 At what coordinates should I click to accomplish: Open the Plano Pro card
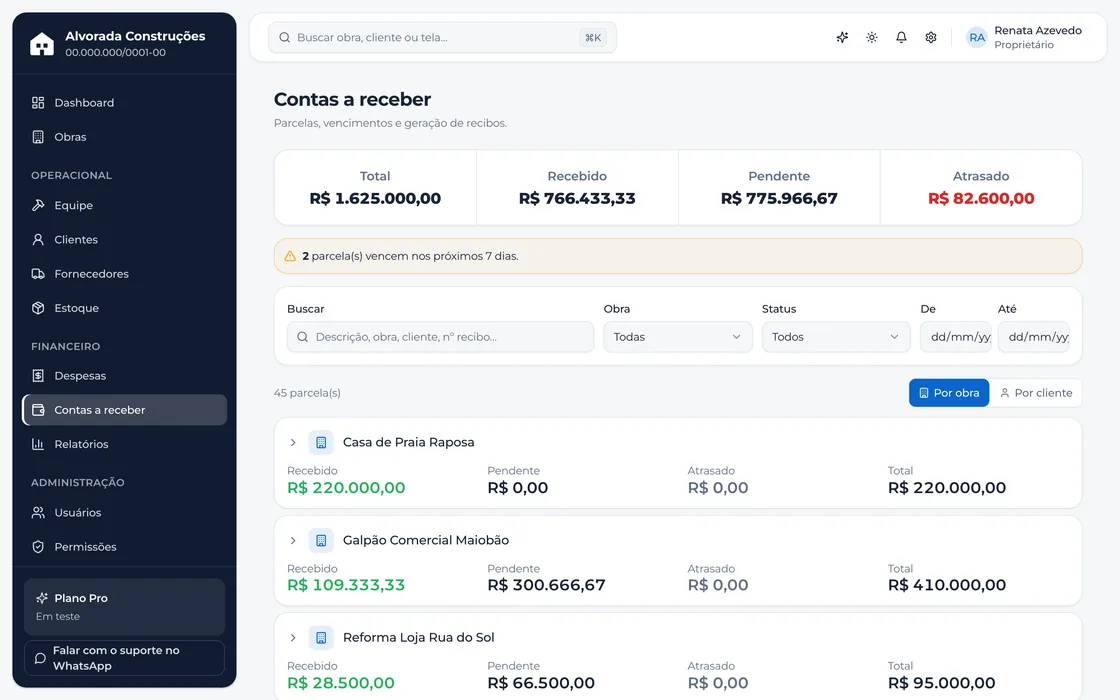point(124,606)
